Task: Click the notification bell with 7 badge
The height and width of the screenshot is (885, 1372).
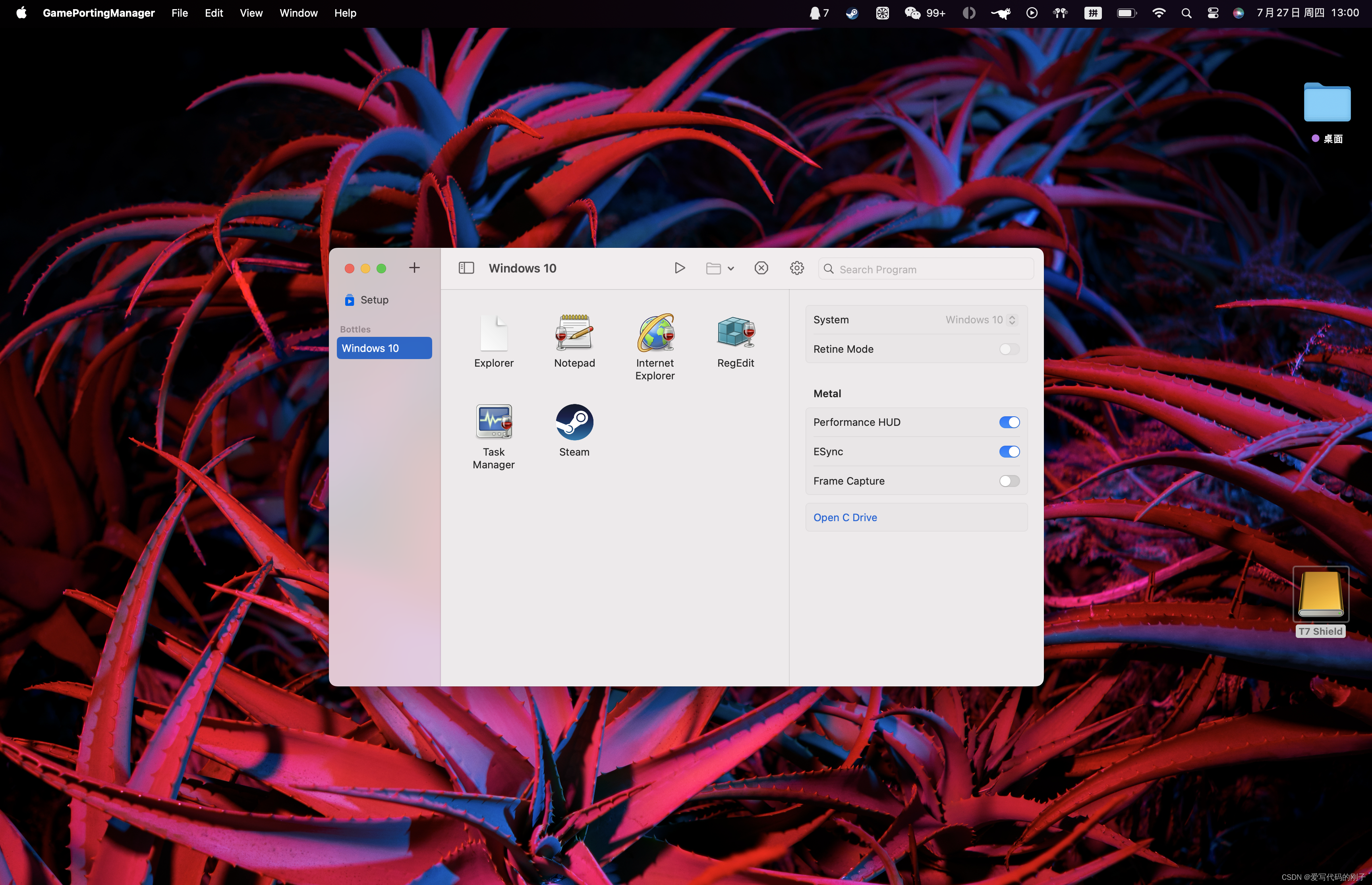Action: click(x=819, y=13)
